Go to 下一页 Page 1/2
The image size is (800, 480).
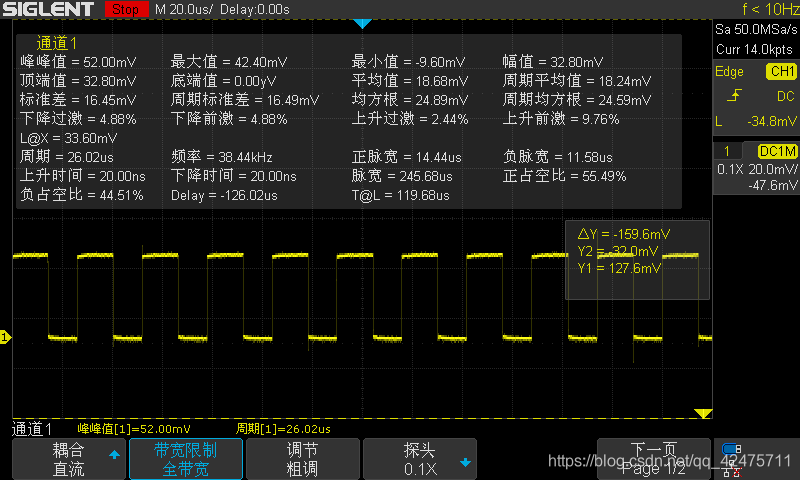point(654,459)
